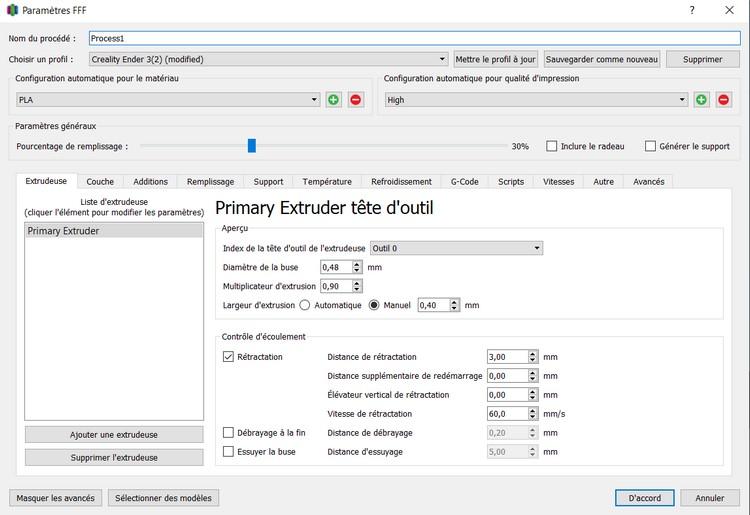
Task: Click Diamètre de la buse value field
Action: [x=336, y=267]
